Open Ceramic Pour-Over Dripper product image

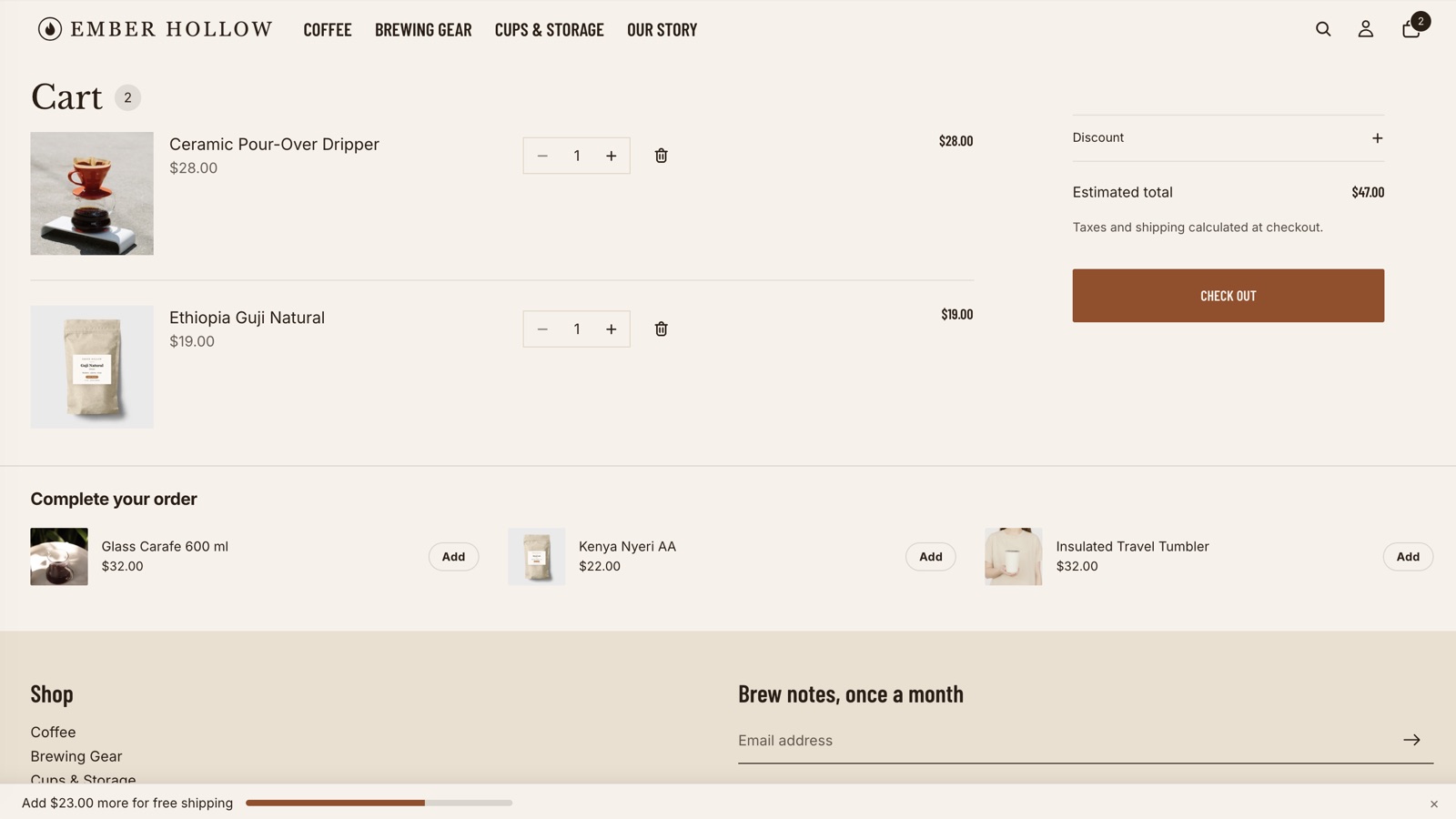pyautogui.click(x=92, y=193)
